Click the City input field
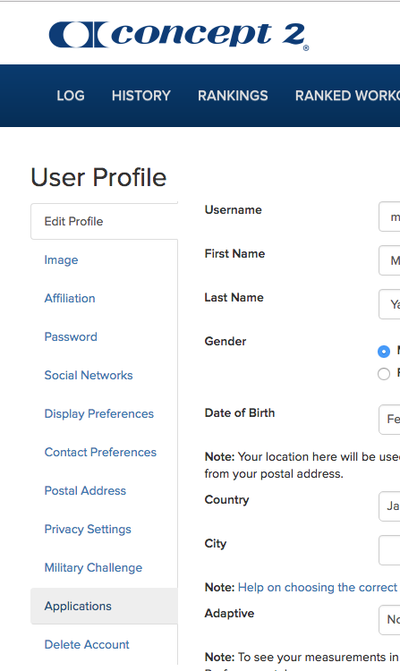Image resolution: width=400 pixels, height=671 pixels. click(389, 550)
